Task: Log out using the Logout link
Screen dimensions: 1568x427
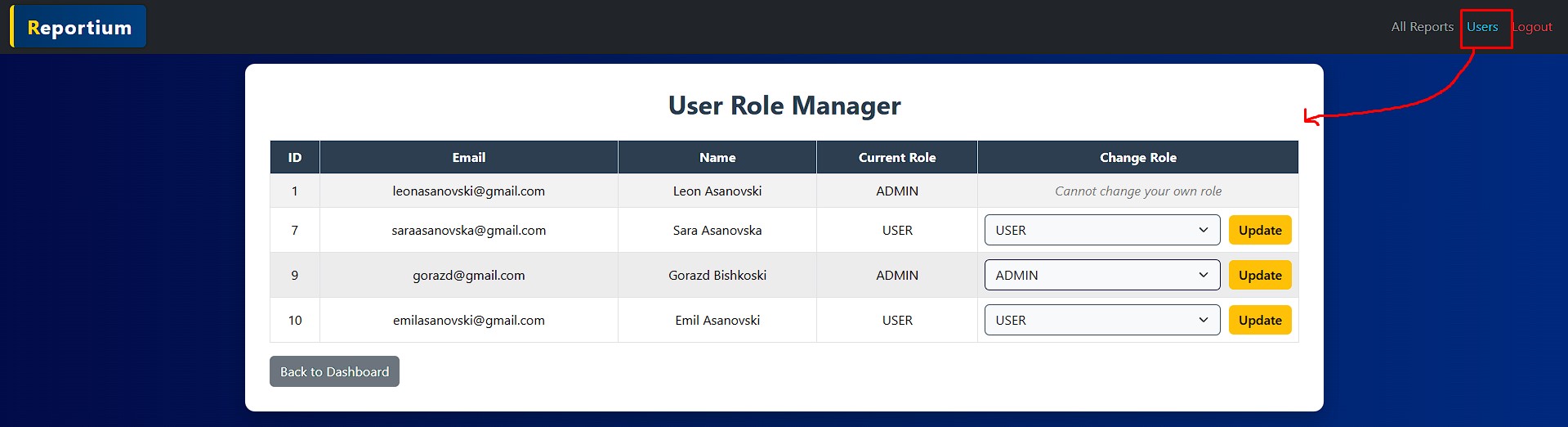Action: coord(1533,27)
